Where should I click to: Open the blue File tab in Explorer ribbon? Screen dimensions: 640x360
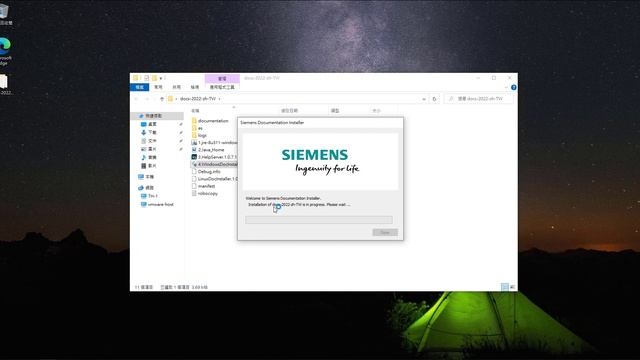[x=140, y=87]
